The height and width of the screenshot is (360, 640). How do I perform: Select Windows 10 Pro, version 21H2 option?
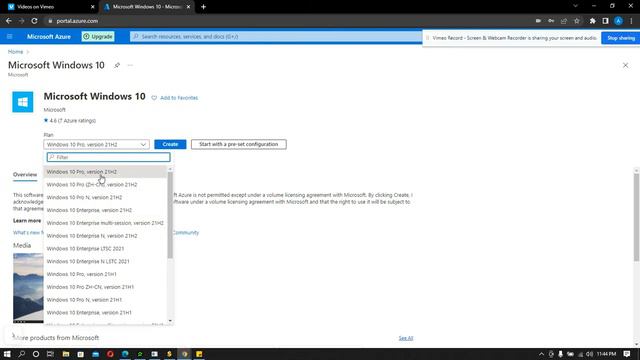pyautogui.click(x=105, y=172)
